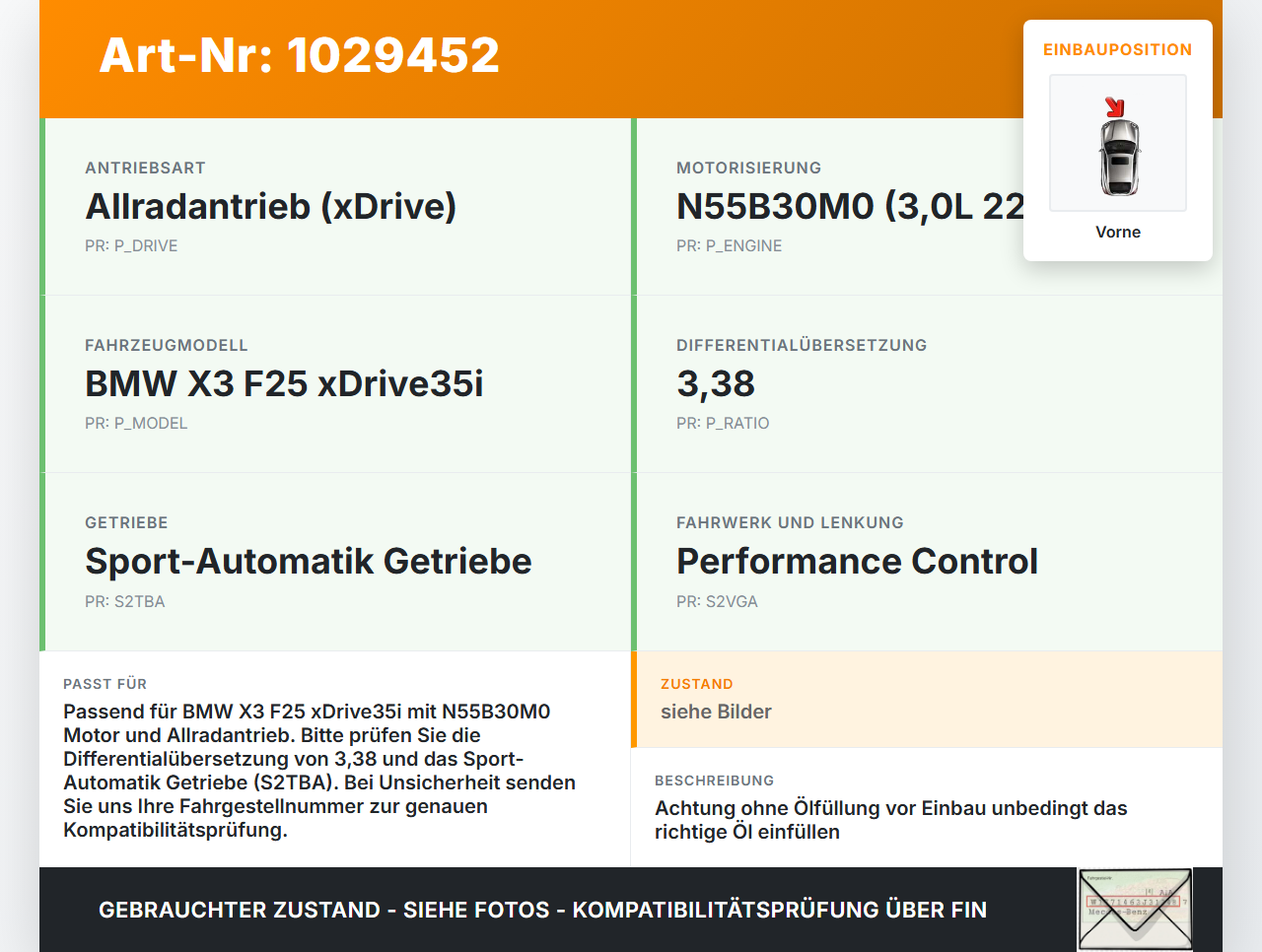
Task: Click the Zustand siehe Bilder box
Action: pos(927,699)
